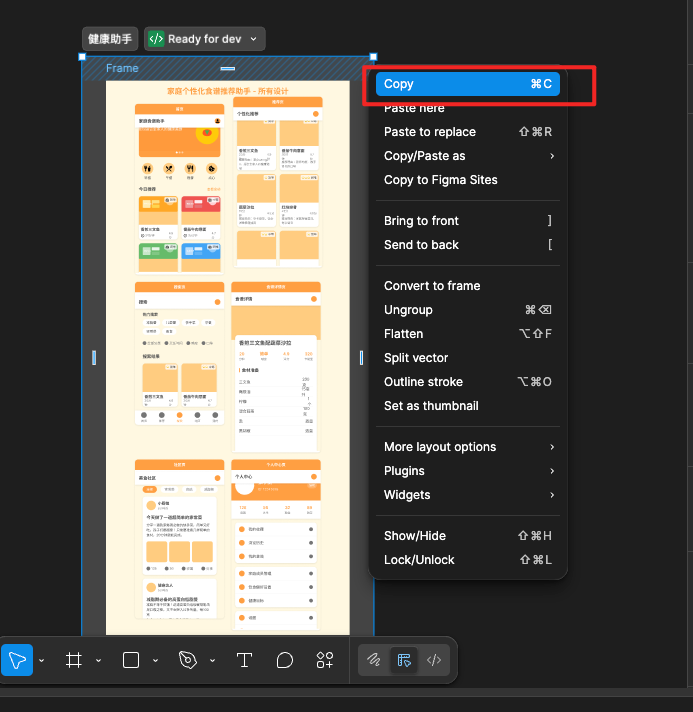Click the top-right selection handle

(x=373, y=57)
